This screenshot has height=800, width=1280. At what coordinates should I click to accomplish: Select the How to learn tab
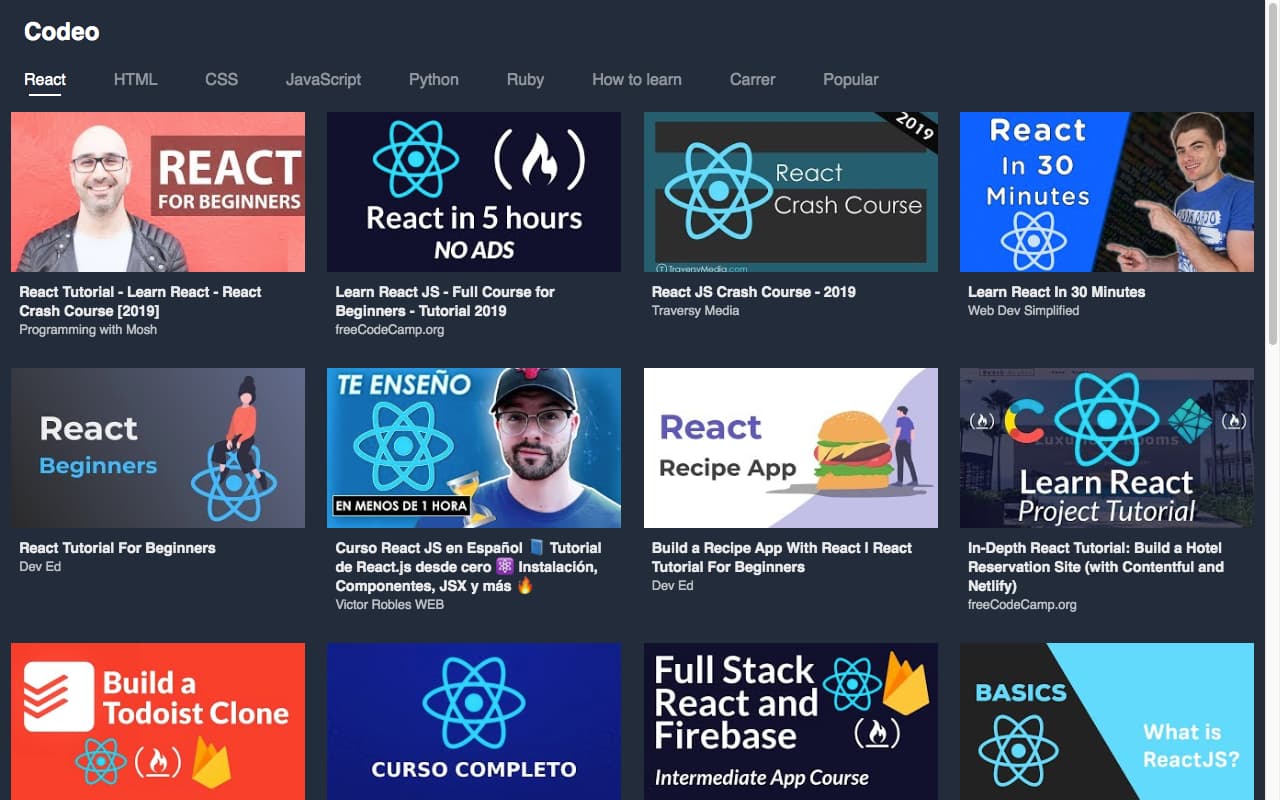coord(636,79)
